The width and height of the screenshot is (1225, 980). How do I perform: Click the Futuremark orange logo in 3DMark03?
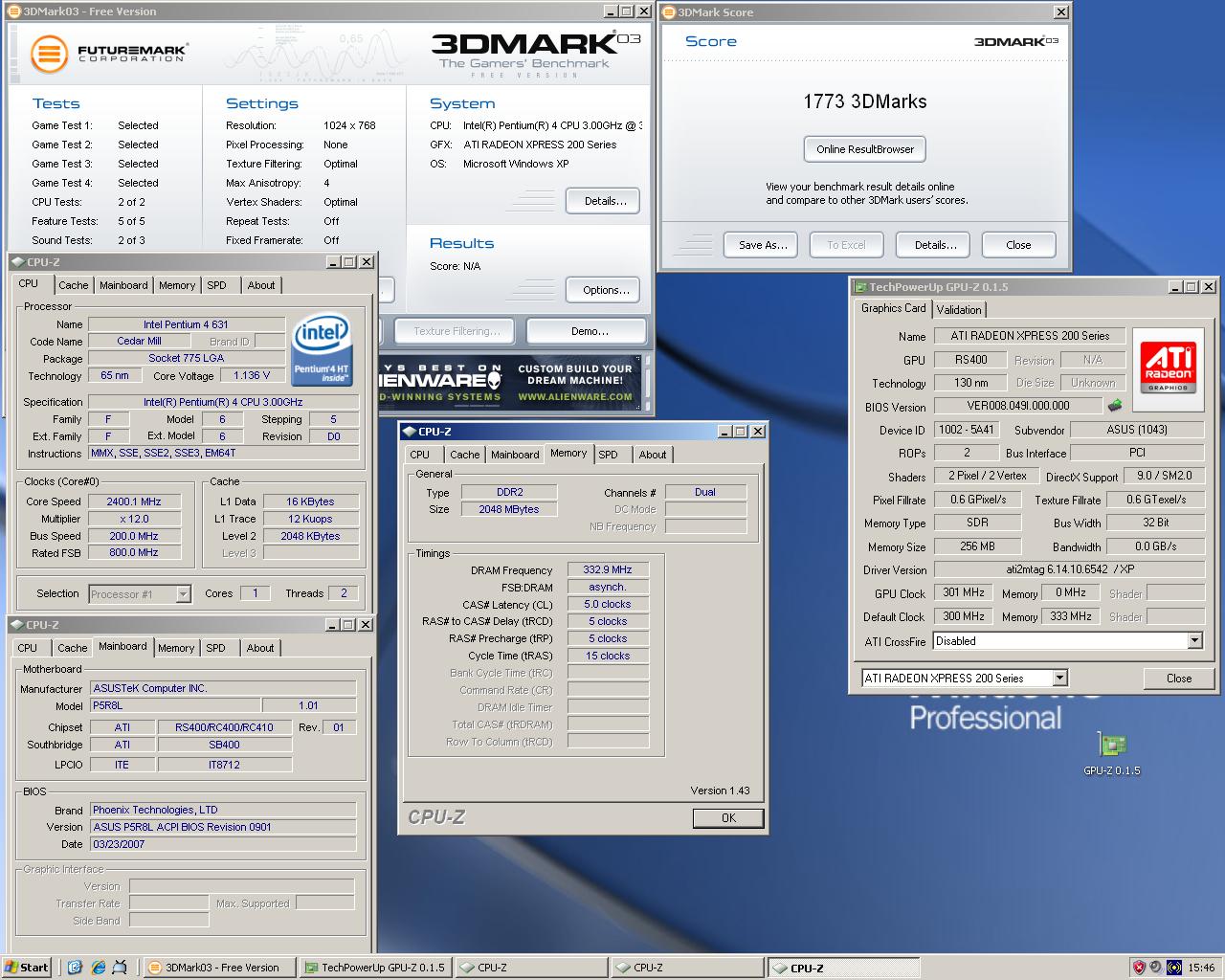tap(49, 54)
